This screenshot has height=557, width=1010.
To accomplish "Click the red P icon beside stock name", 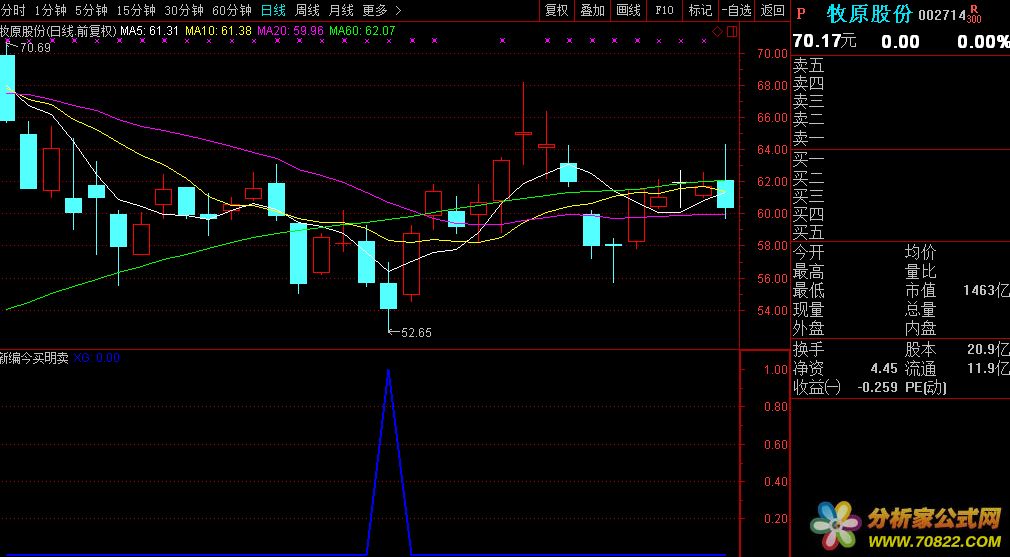I will coord(801,14).
